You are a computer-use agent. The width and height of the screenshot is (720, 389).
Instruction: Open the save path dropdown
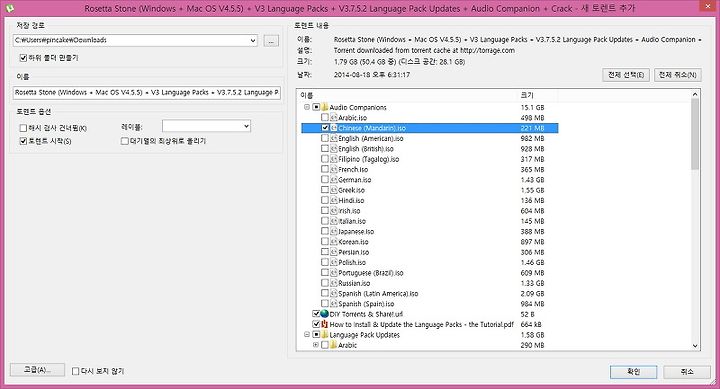click(x=253, y=40)
